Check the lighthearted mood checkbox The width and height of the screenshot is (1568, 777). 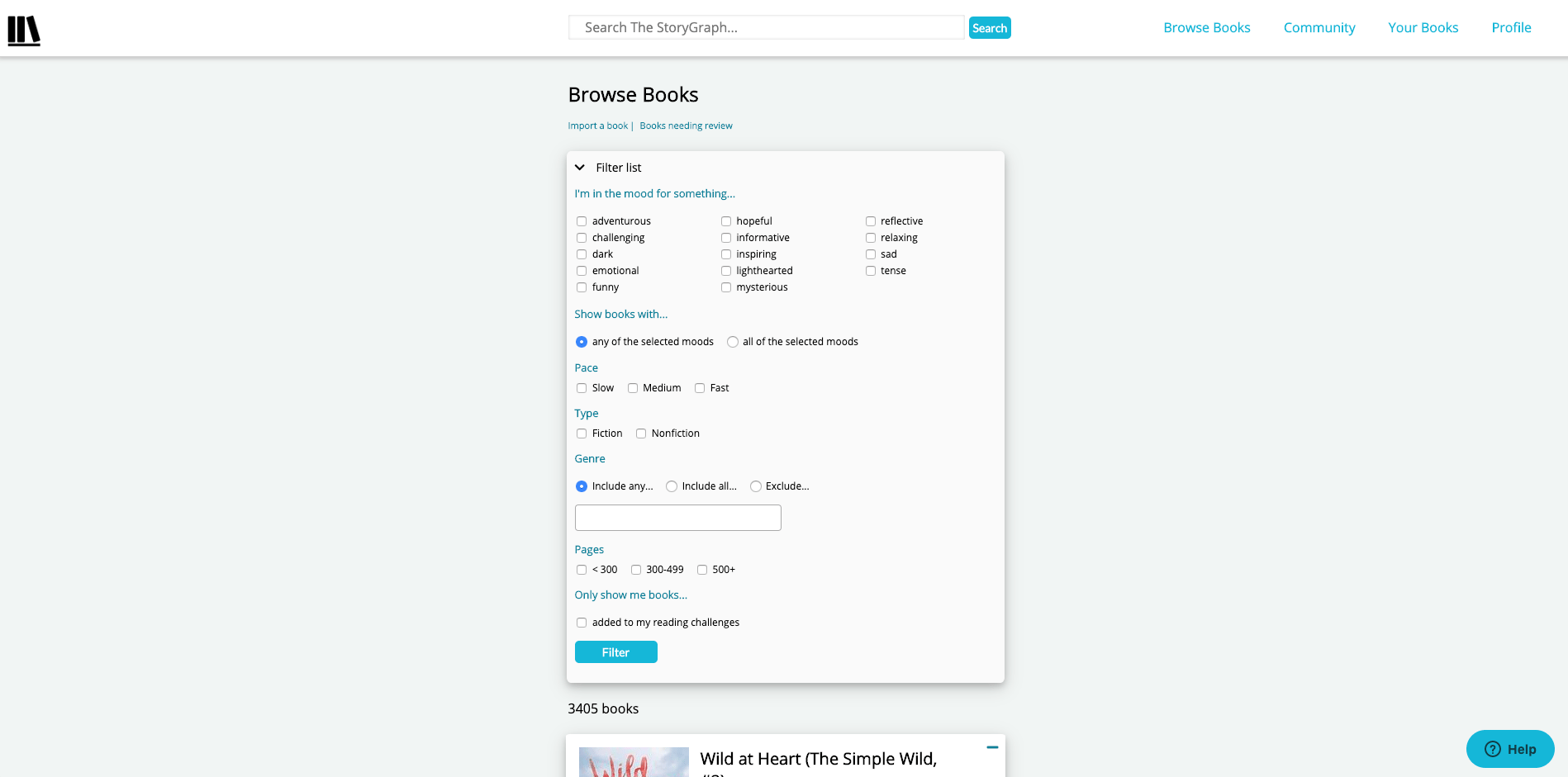point(726,271)
